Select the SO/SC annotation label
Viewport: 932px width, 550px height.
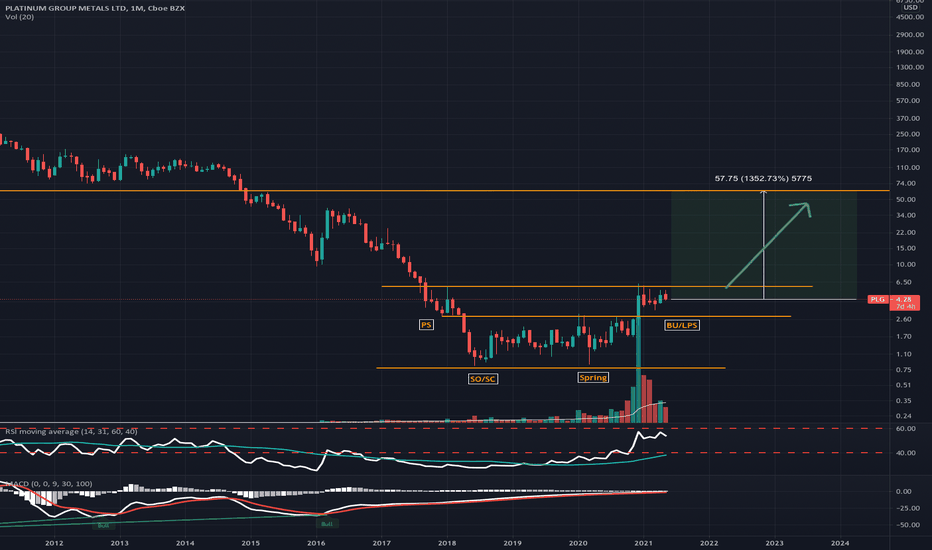[483, 379]
